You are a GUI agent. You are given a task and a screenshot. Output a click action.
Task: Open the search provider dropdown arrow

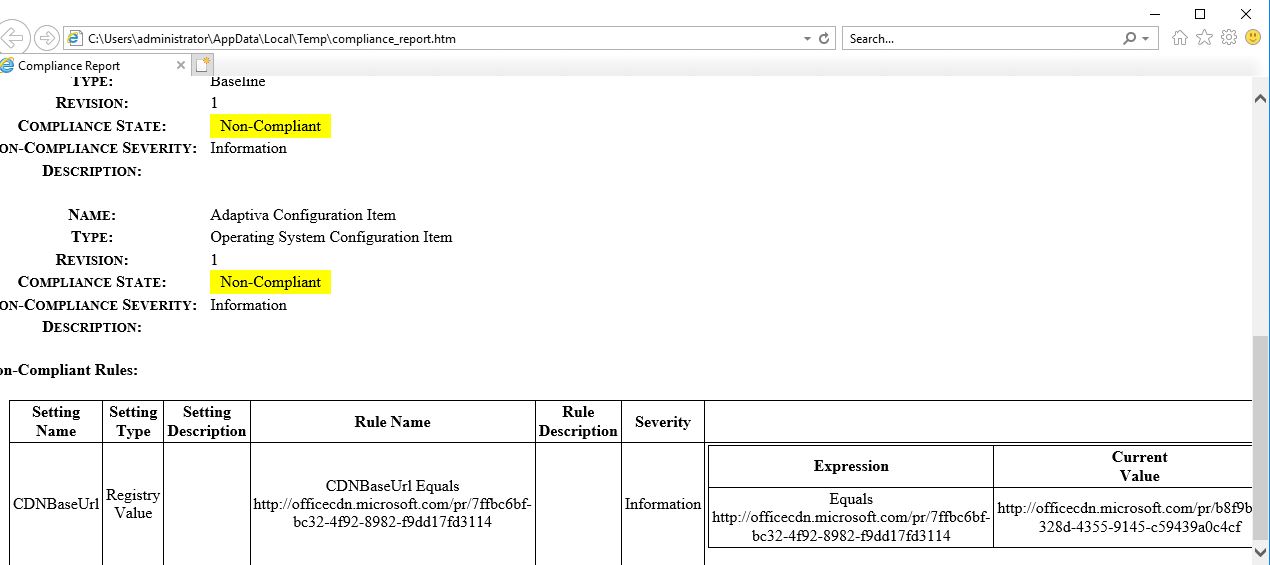pos(1146,39)
